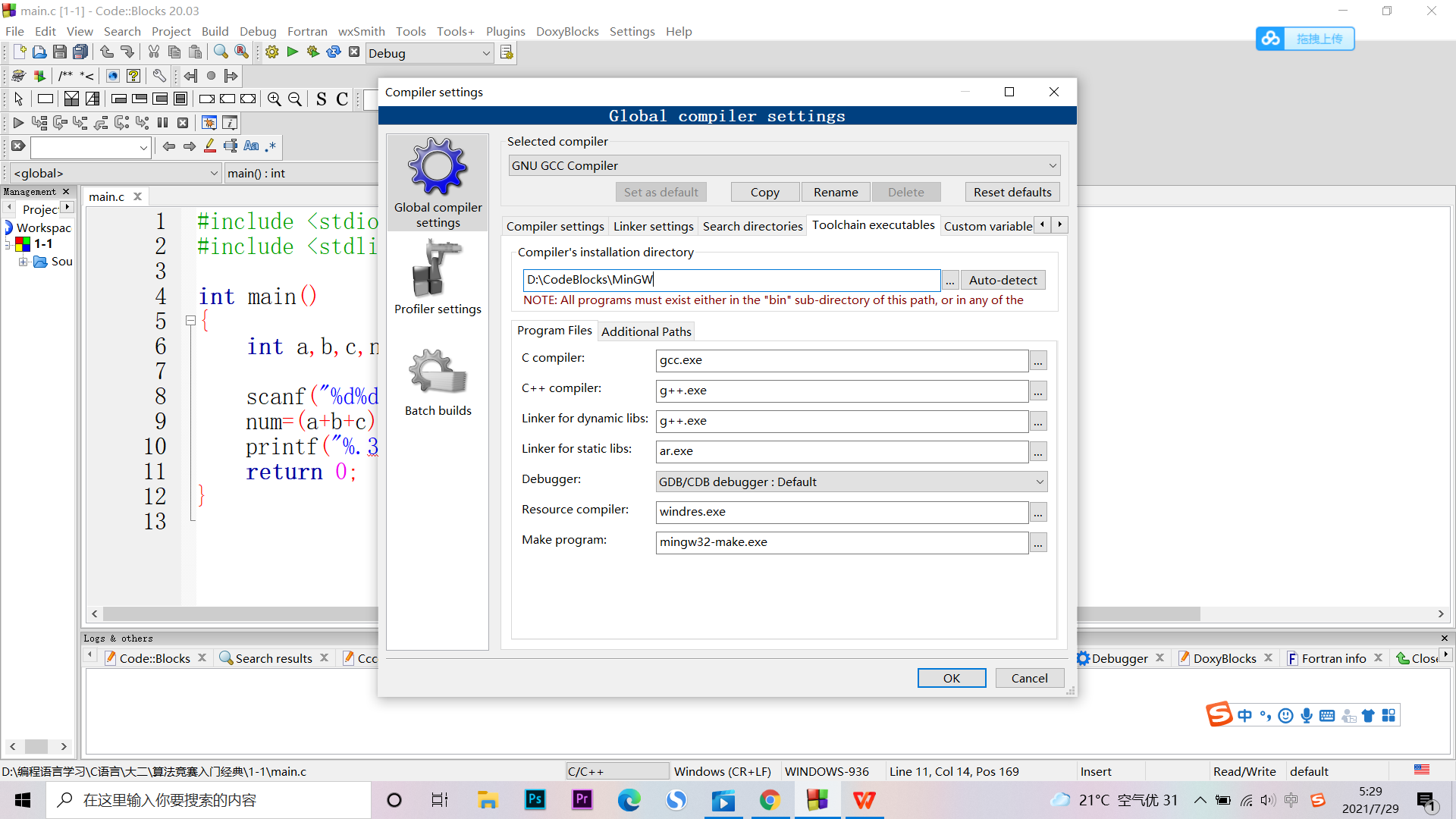The height and width of the screenshot is (819, 1456).
Task: Click the zoom out magnifier icon
Action: [295, 99]
